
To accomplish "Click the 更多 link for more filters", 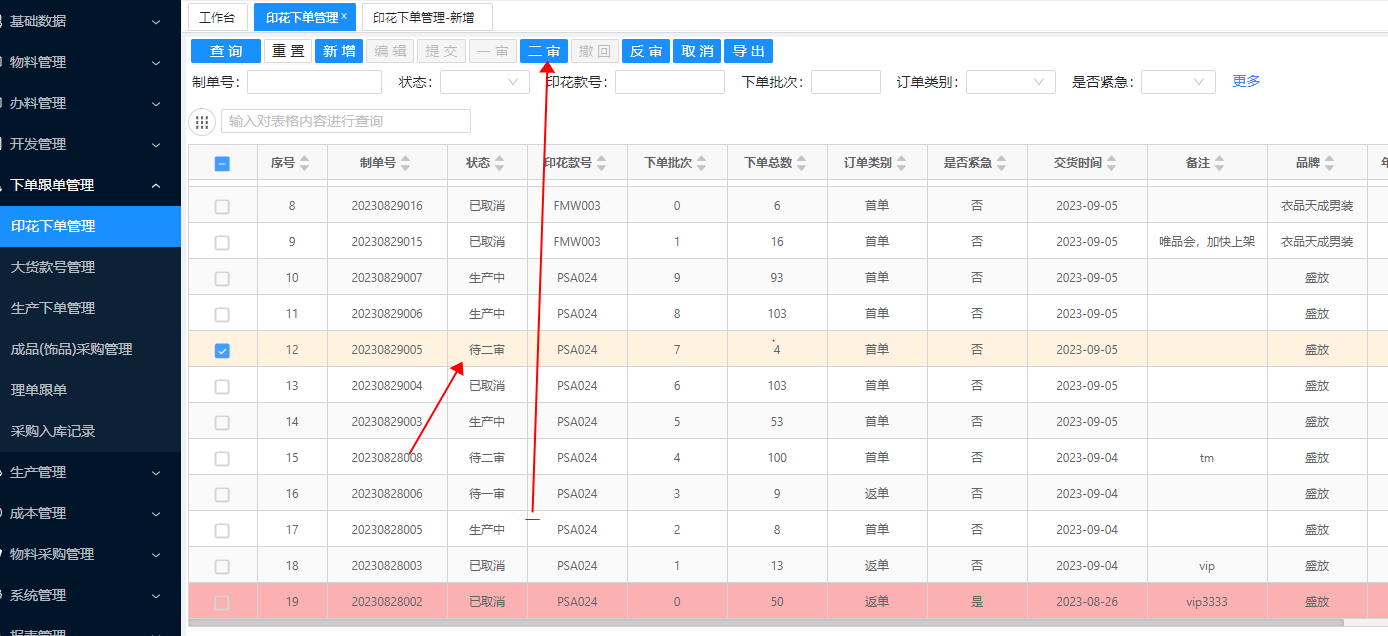I will tap(1246, 82).
